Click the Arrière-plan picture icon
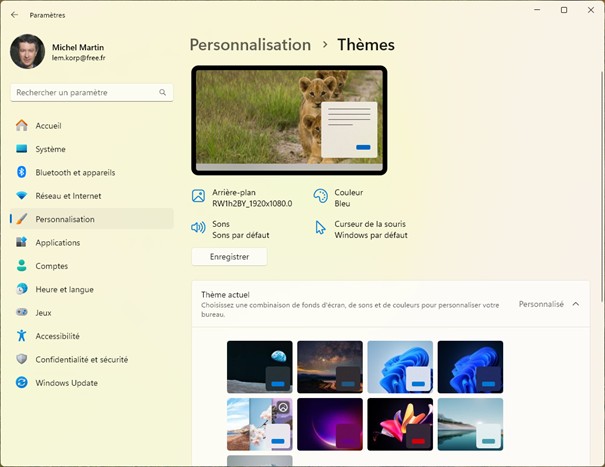The image size is (605, 467). 198,196
